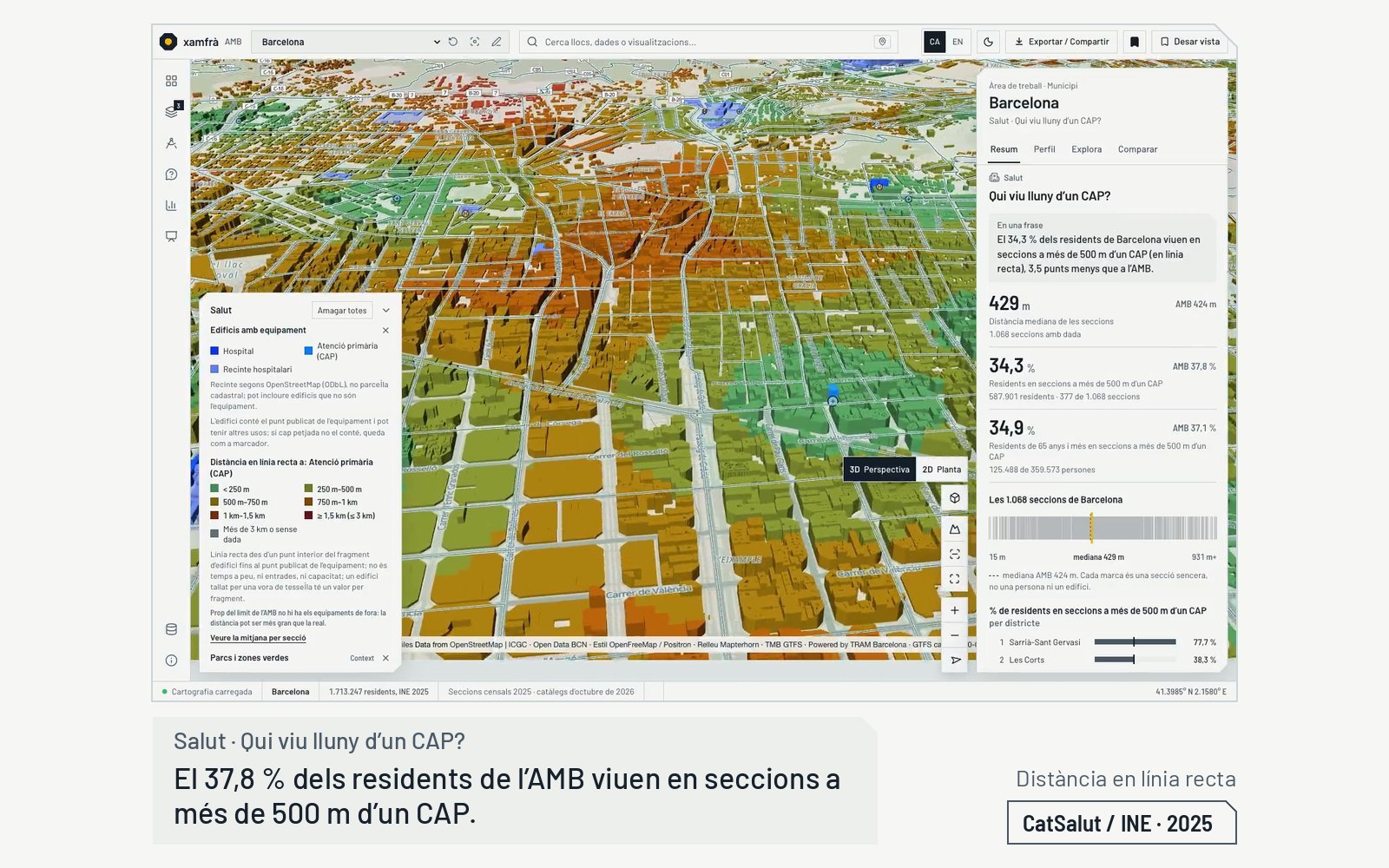Open the presentation screen sidebar icon

click(x=171, y=236)
